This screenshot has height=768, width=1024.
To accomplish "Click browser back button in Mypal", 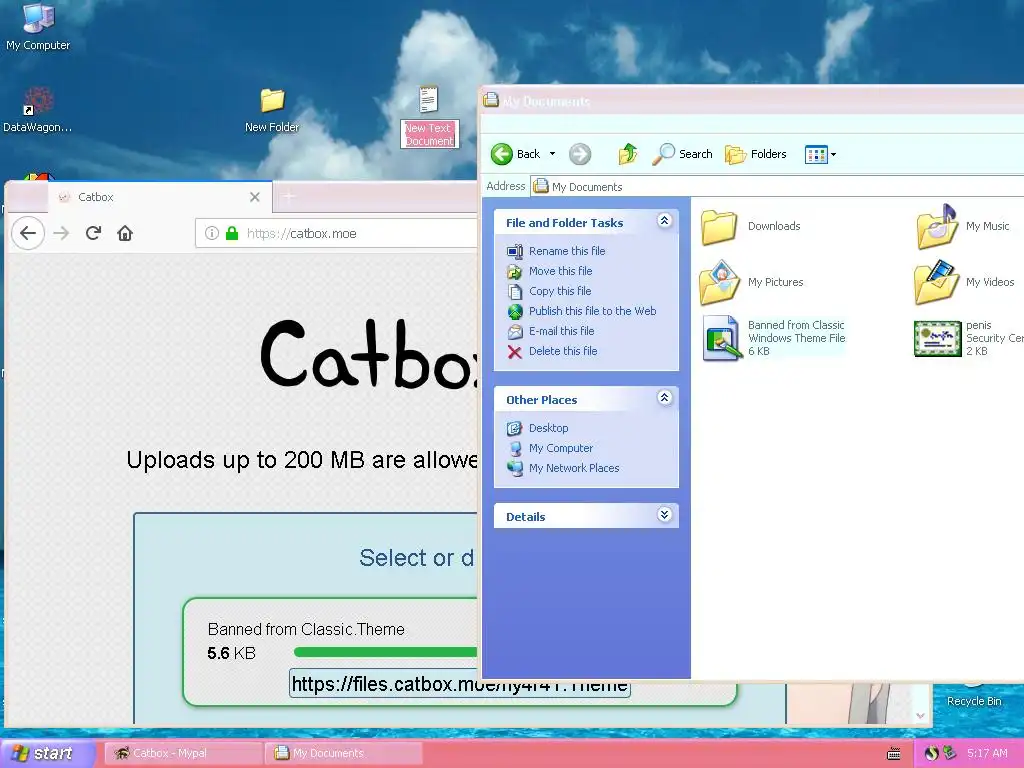I will point(27,233).
